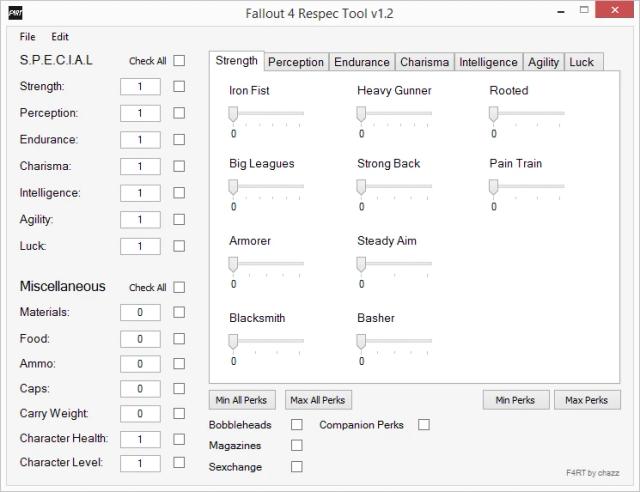Switch to the Agility tab
The image size is (640, 492).
(543, 62)
